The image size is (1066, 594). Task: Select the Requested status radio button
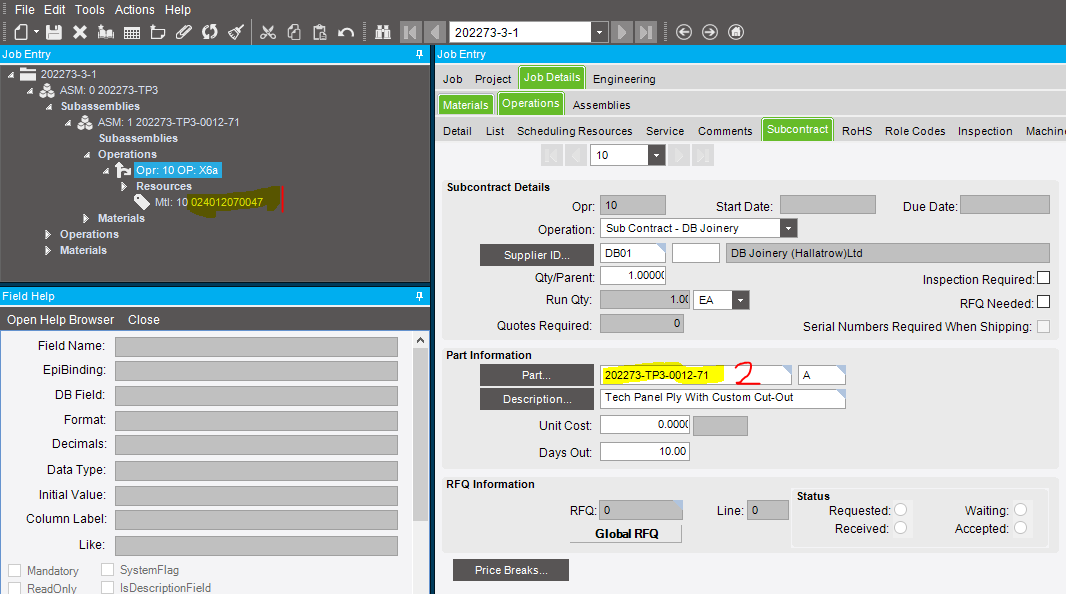pyautogui.click(x=901, y=510)
